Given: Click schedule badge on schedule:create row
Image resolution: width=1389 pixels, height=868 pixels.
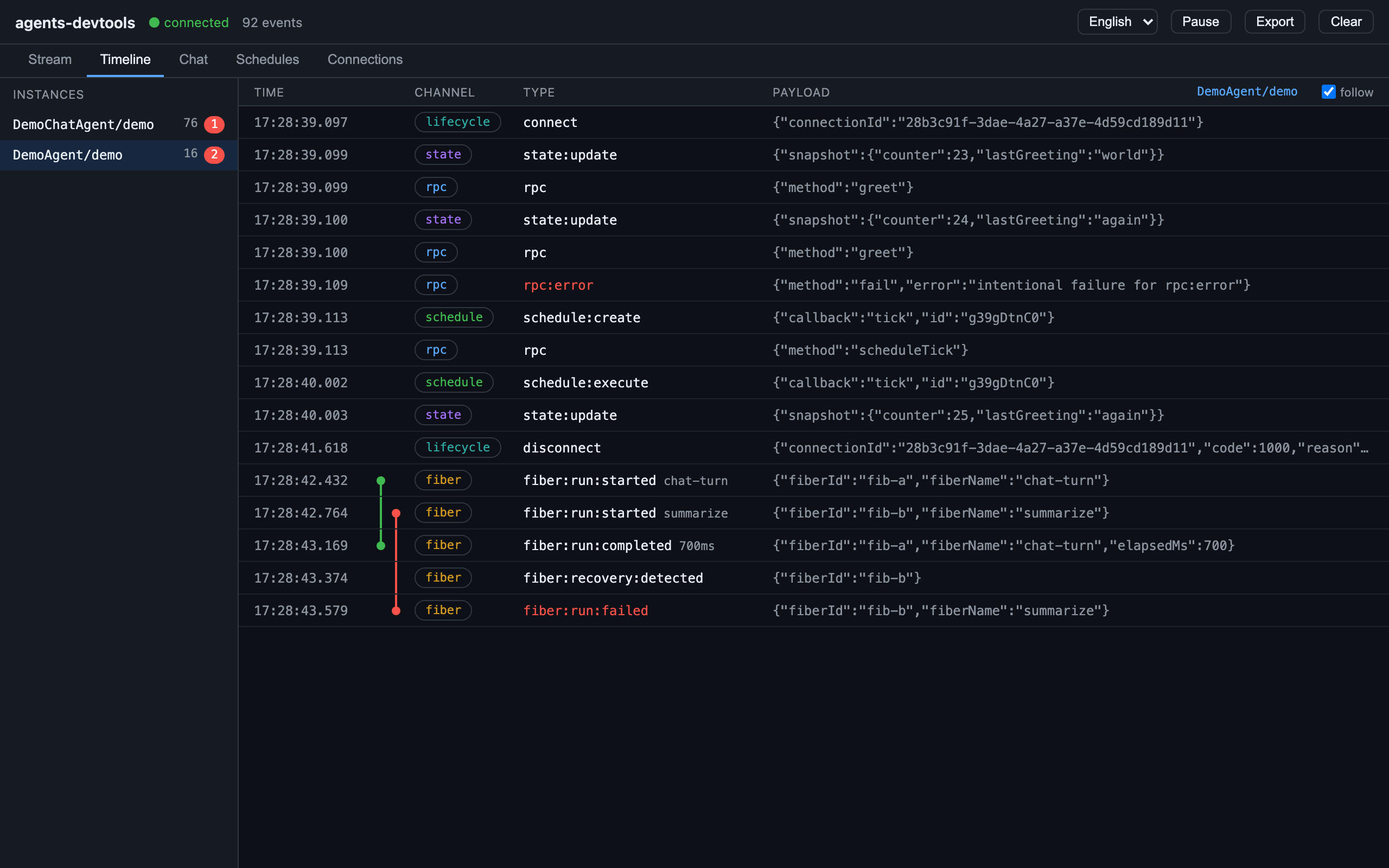Looking at the screenshot, I should click(454, 317).
